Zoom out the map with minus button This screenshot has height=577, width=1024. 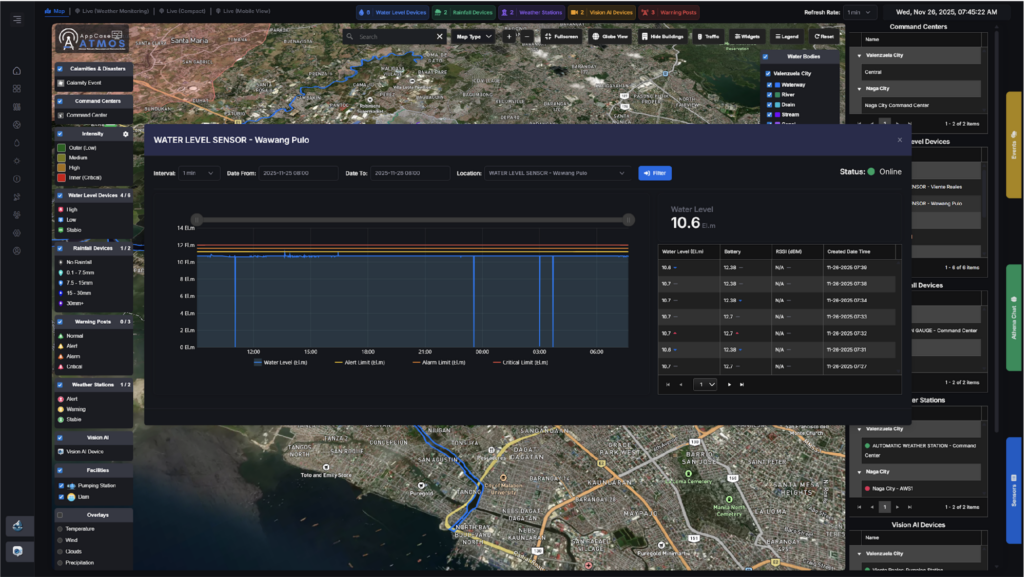[527, 37]
